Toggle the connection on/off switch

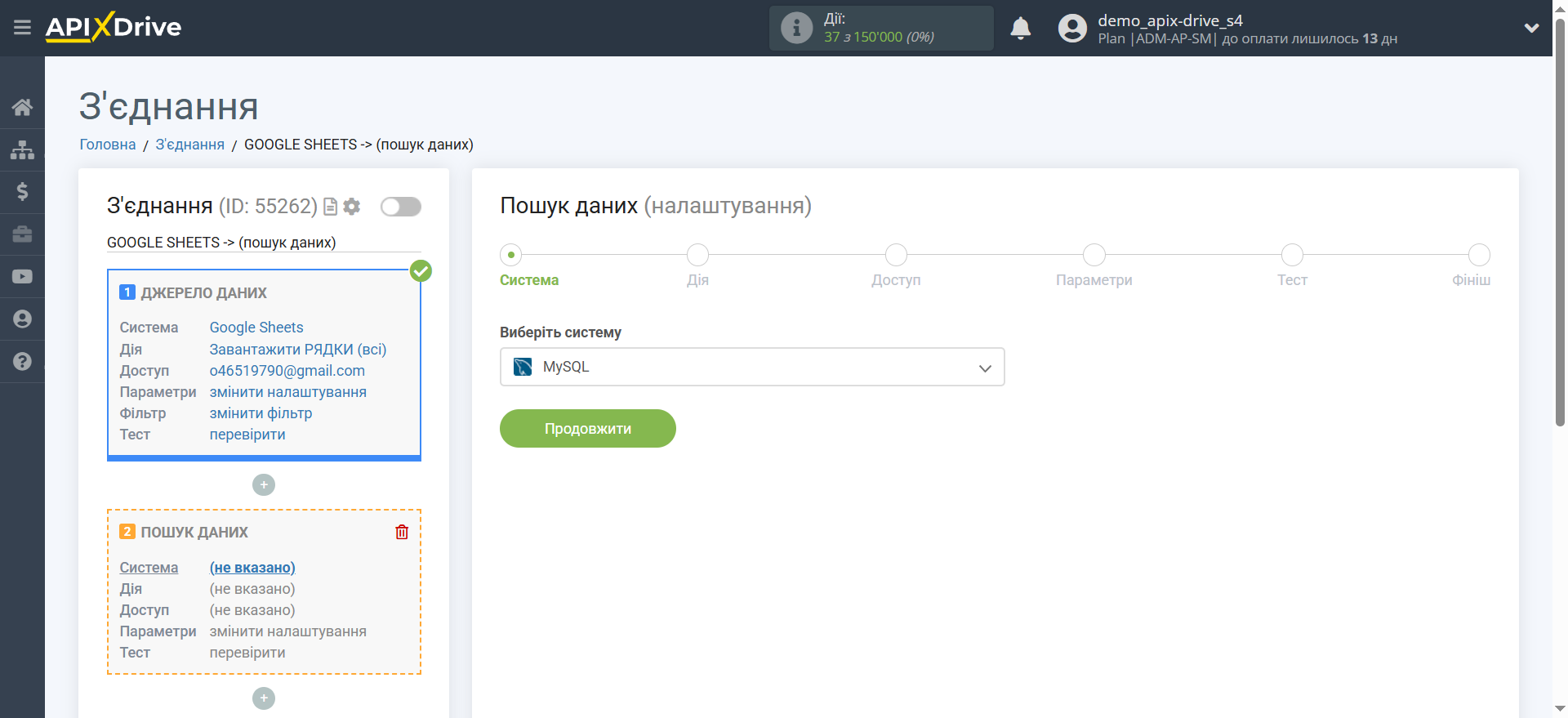tap(401, 207)
